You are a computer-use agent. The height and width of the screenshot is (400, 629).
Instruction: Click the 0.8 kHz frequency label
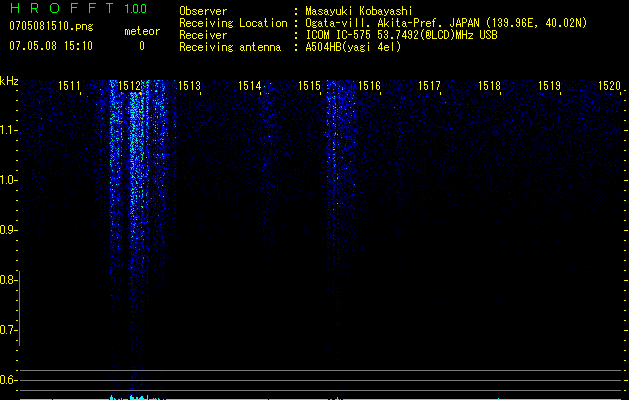tap(7, 280)
